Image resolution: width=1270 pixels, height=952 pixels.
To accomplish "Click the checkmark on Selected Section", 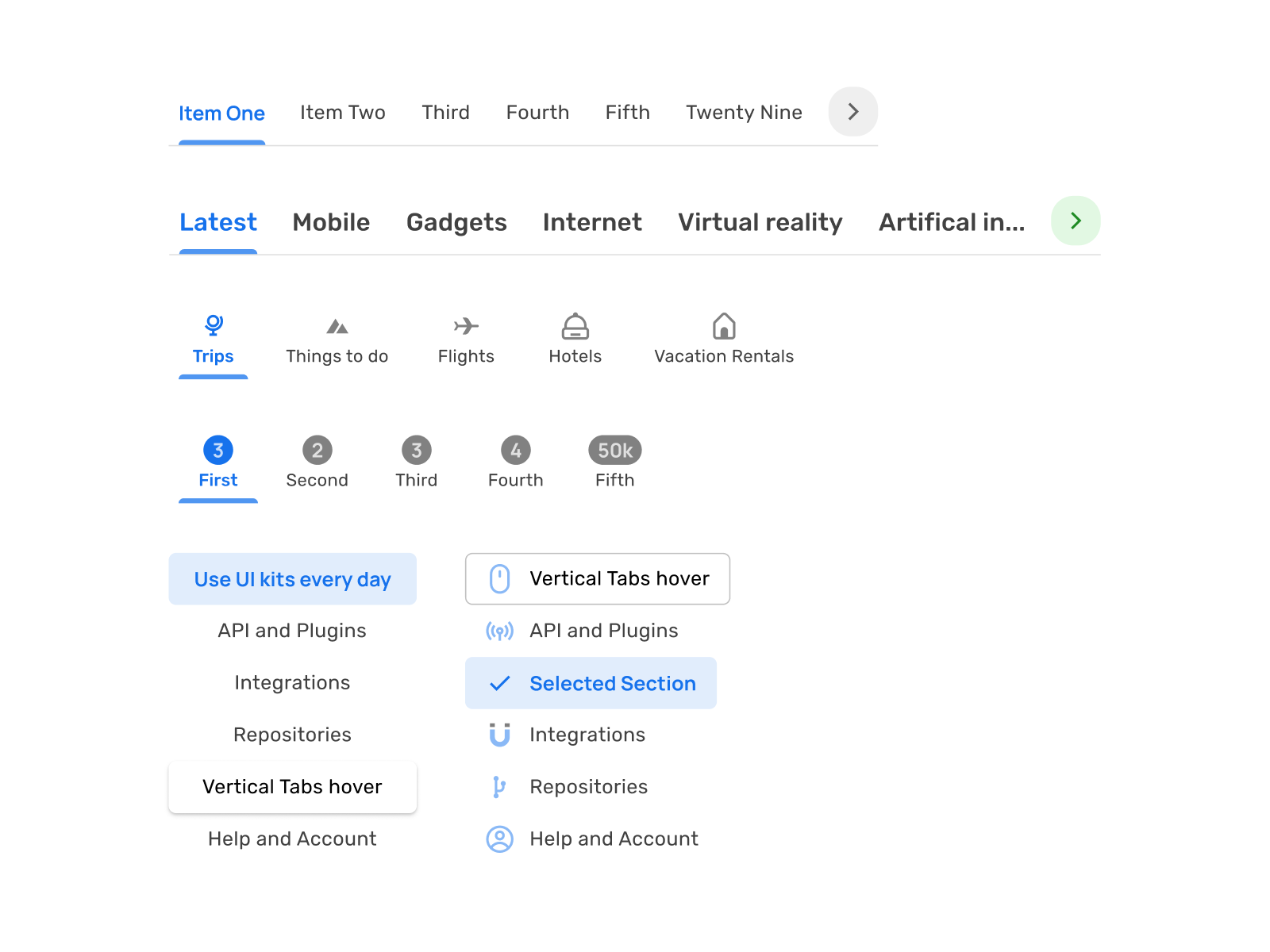I will coord(499,683).
